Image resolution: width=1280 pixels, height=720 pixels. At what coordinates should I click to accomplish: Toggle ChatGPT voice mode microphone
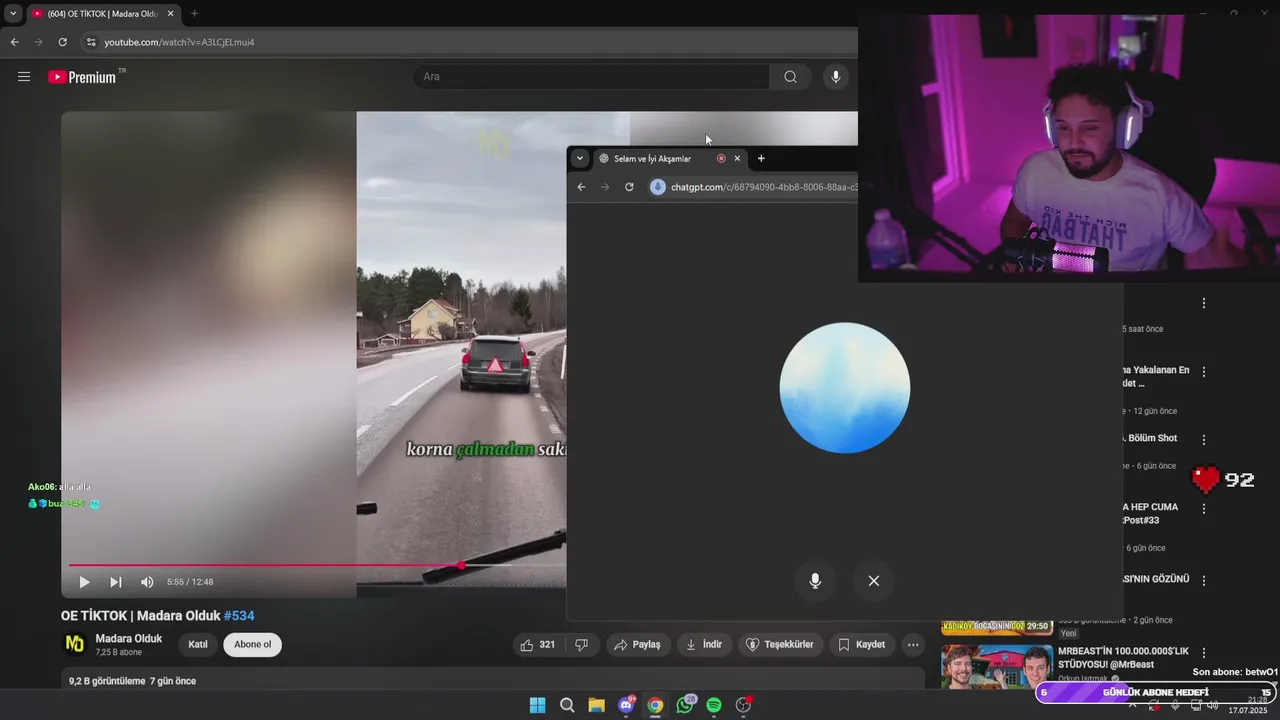pos(815,581)
